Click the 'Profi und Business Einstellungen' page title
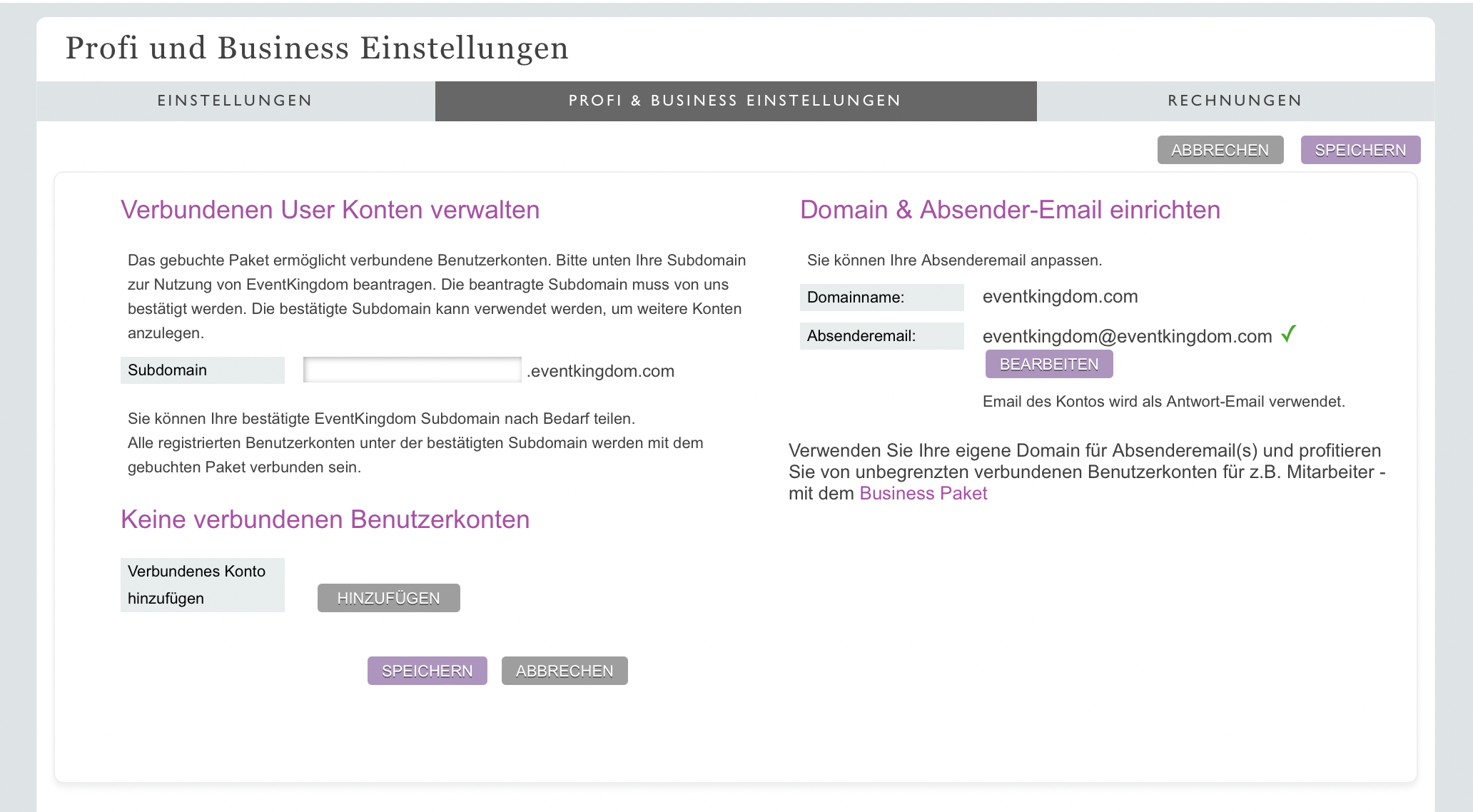Image resolution: width=1473 pixels, height=812 pixels. (317, 49)
